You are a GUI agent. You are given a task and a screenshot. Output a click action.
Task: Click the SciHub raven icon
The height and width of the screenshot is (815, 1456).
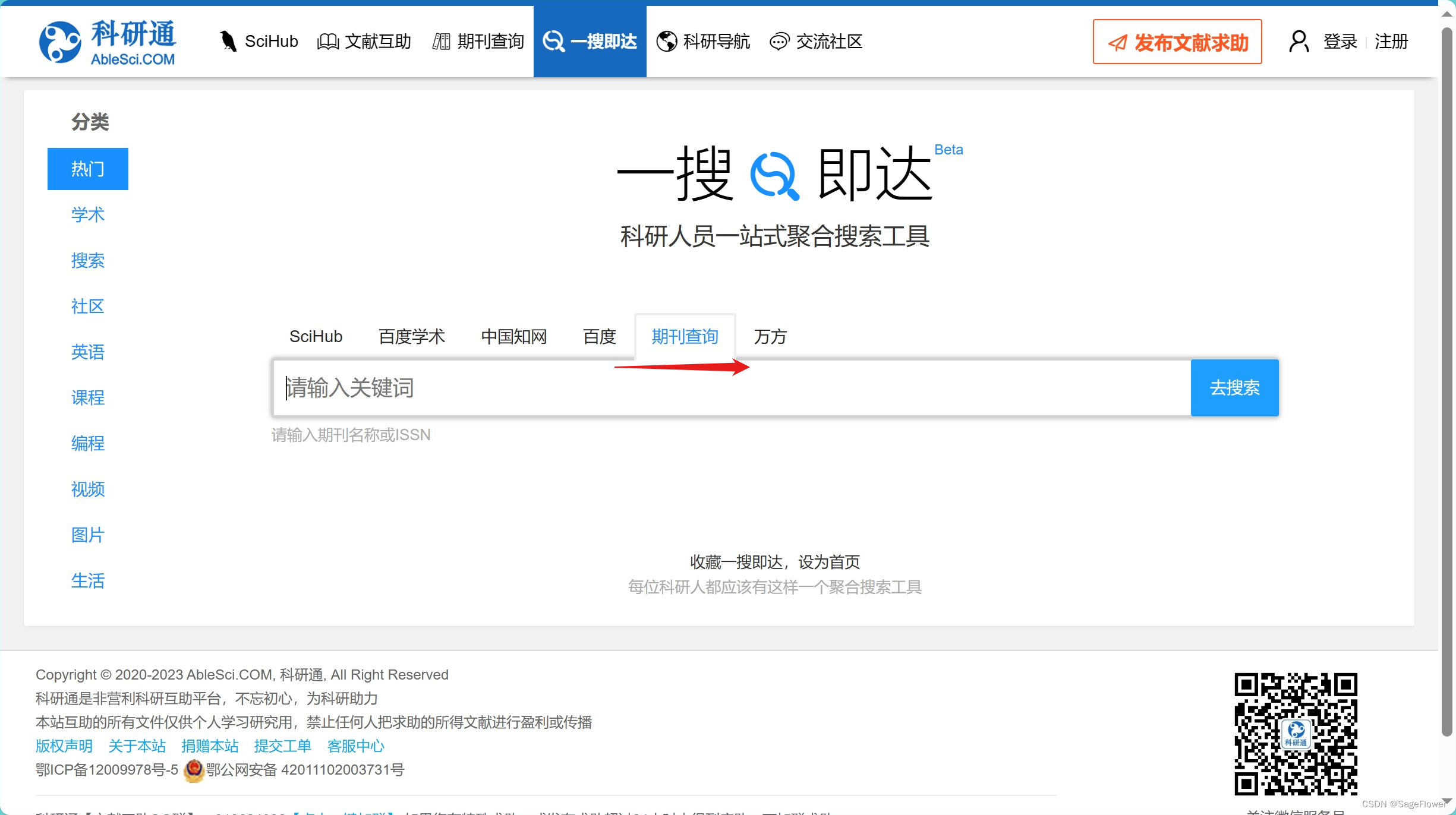[228, 41]
